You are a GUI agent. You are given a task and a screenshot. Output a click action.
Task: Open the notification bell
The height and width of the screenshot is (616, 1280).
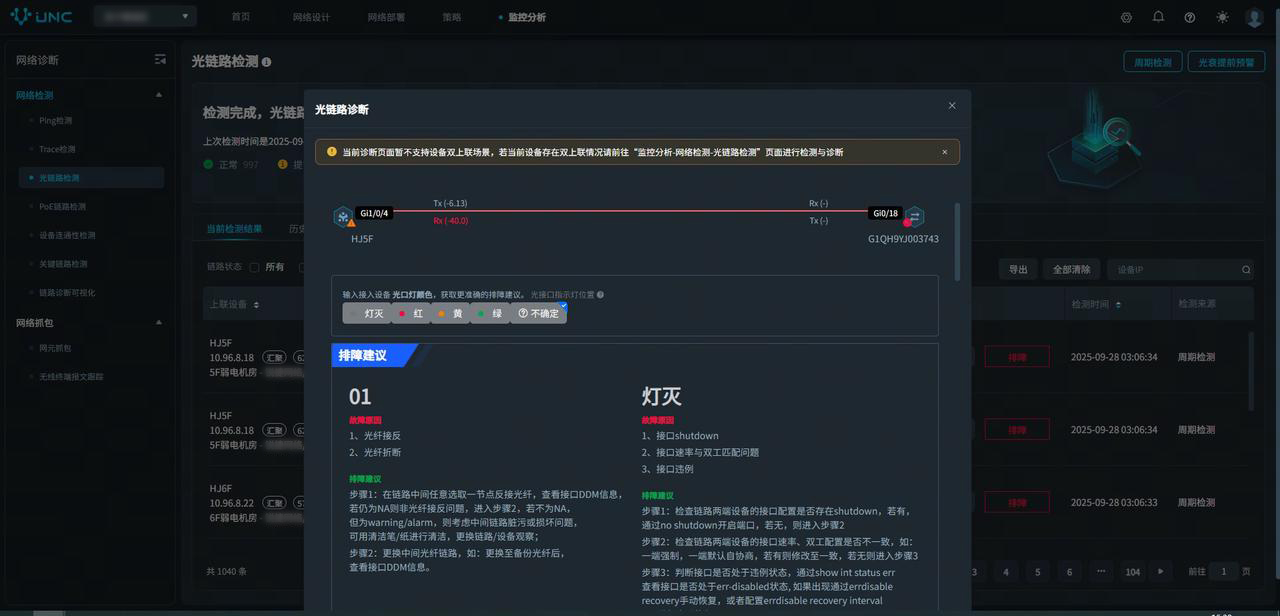[x=1158, y=17]
